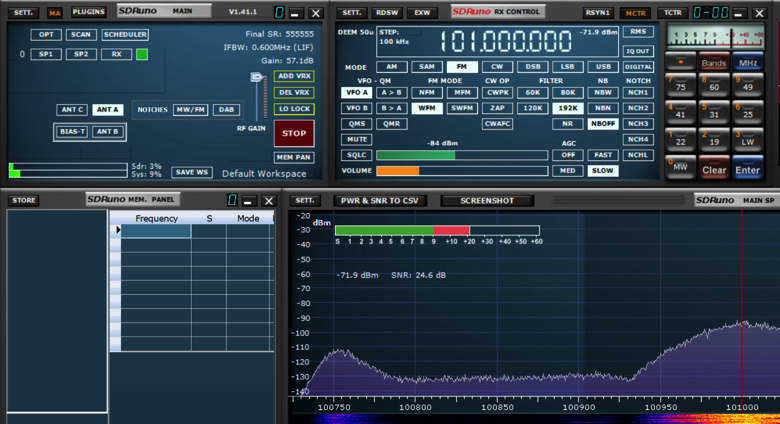Viewport: 780px width, 424px height.
Task: Click the red Clear keypad button
Action: click(714, 169)
